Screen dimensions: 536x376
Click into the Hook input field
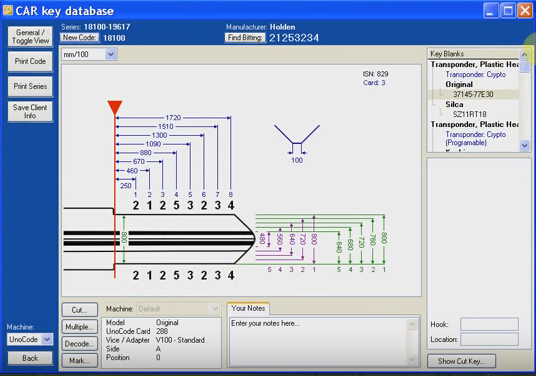click(x=489, y=324)
